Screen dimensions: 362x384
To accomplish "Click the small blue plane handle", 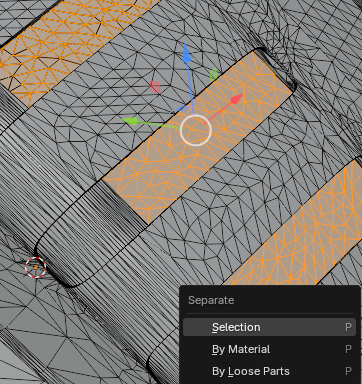I will [x=183, y=108].
